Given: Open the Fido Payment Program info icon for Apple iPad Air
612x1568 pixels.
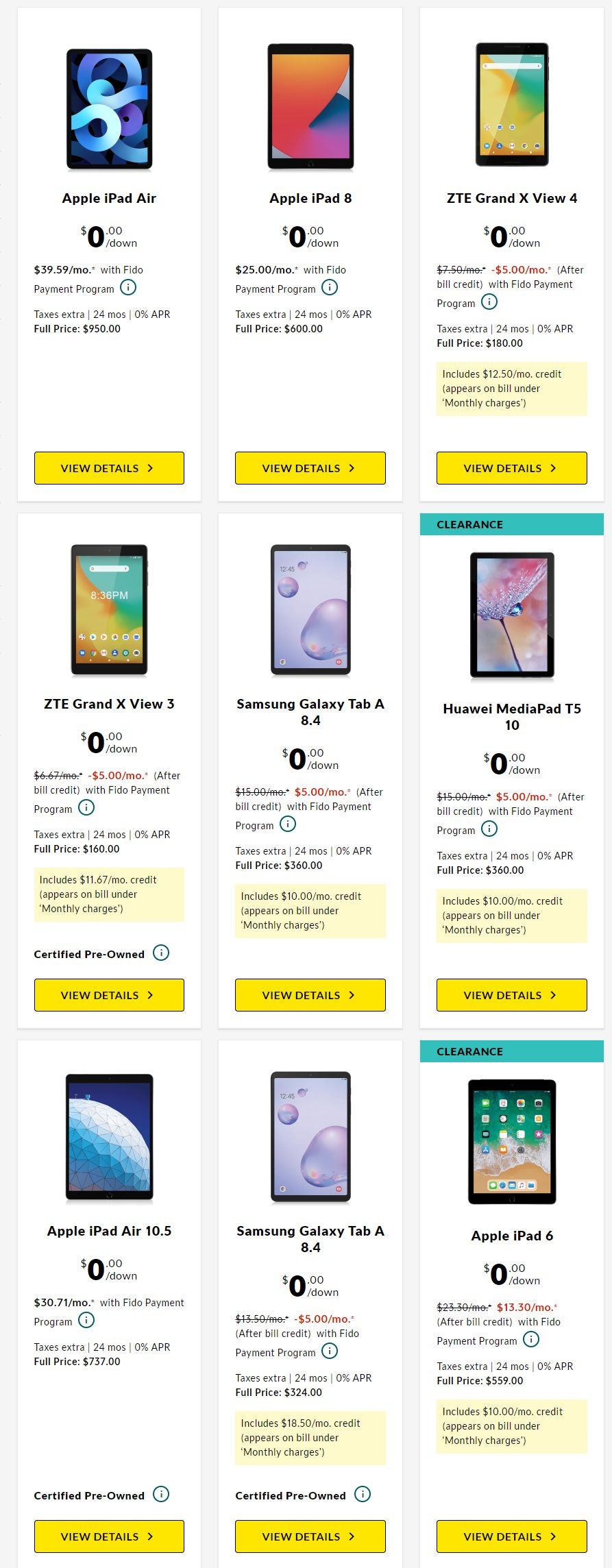Looking at the screenshot, I should (127, 288).
